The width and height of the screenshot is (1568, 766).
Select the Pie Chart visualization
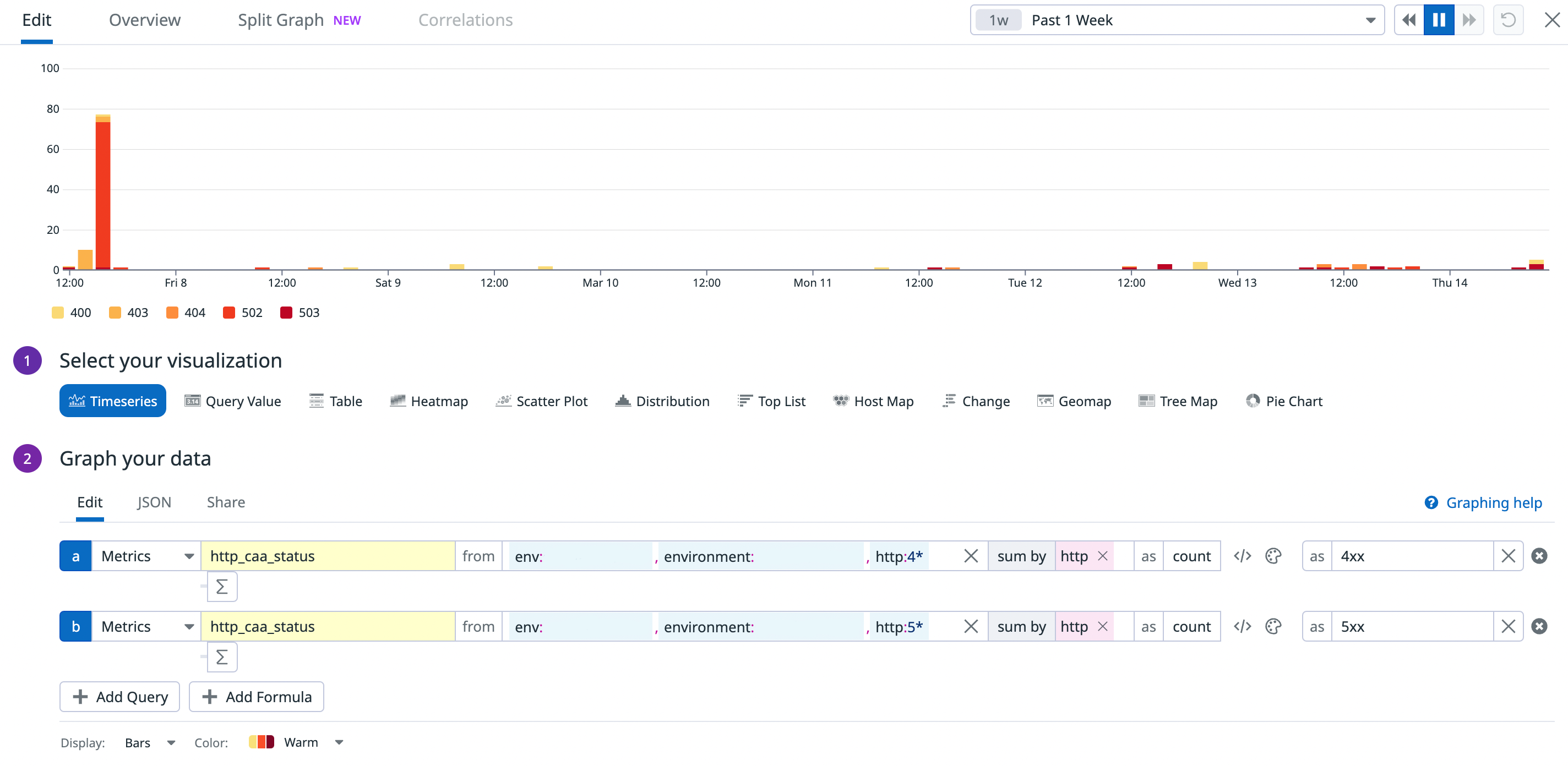click(x=1284, y=401)
